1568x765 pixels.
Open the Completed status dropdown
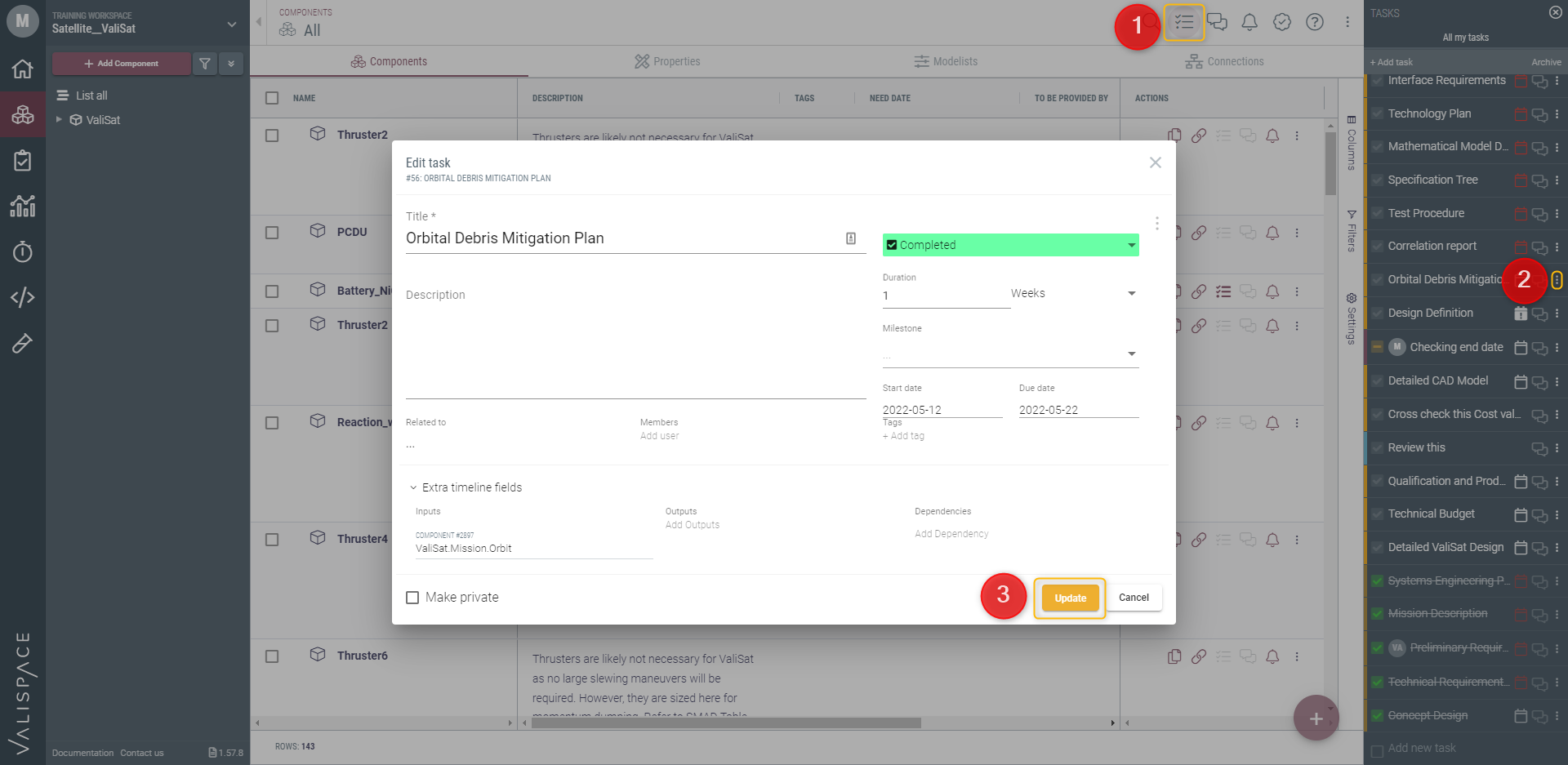(1010, 245)
